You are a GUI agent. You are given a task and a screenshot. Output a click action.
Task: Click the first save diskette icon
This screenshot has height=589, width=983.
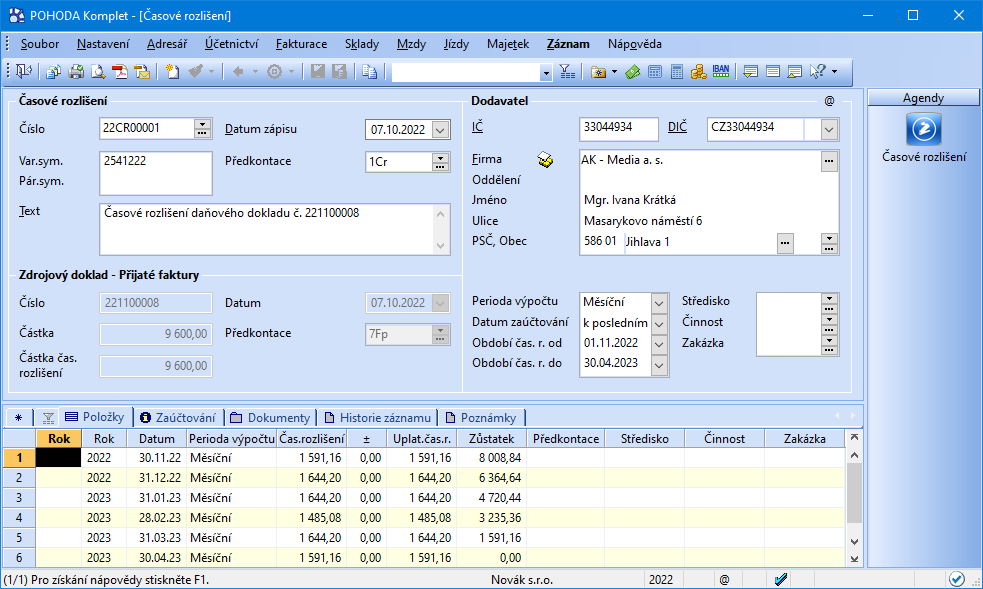coord(318,72)
